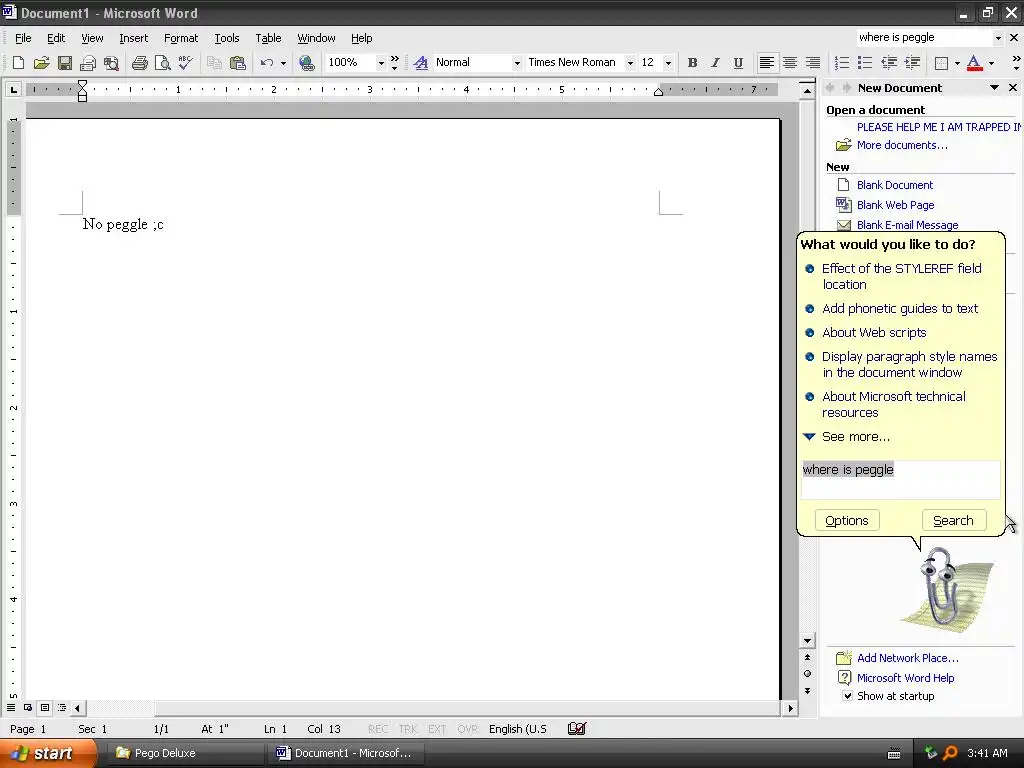The width and height of the screenshot is (1024, 768).
Task: Click the More documents… link
Action: coord(902,145)
